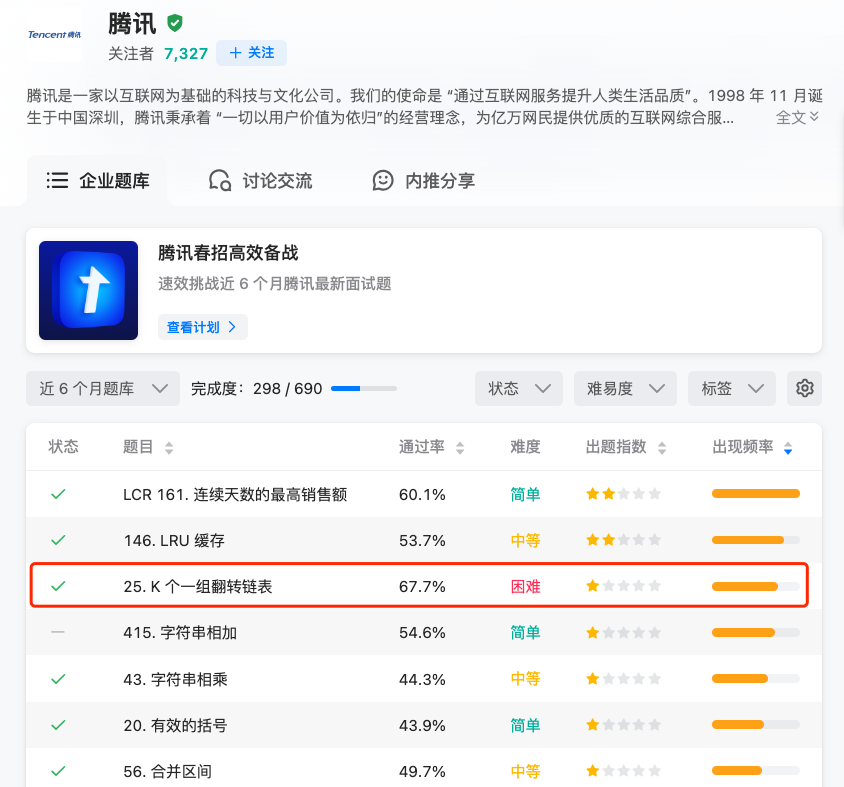Click the 关注 follow button
844x787 pixels.
click(251, 53)
